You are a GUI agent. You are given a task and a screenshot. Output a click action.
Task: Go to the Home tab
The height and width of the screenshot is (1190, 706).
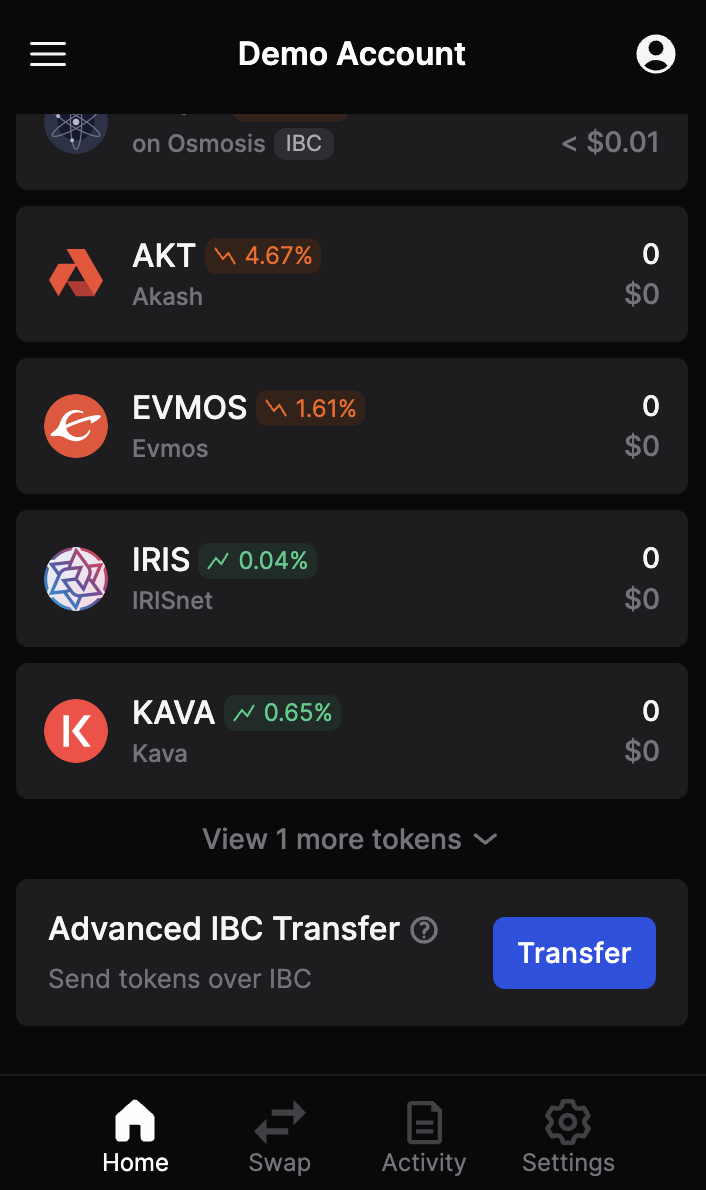pos(135,1137)
